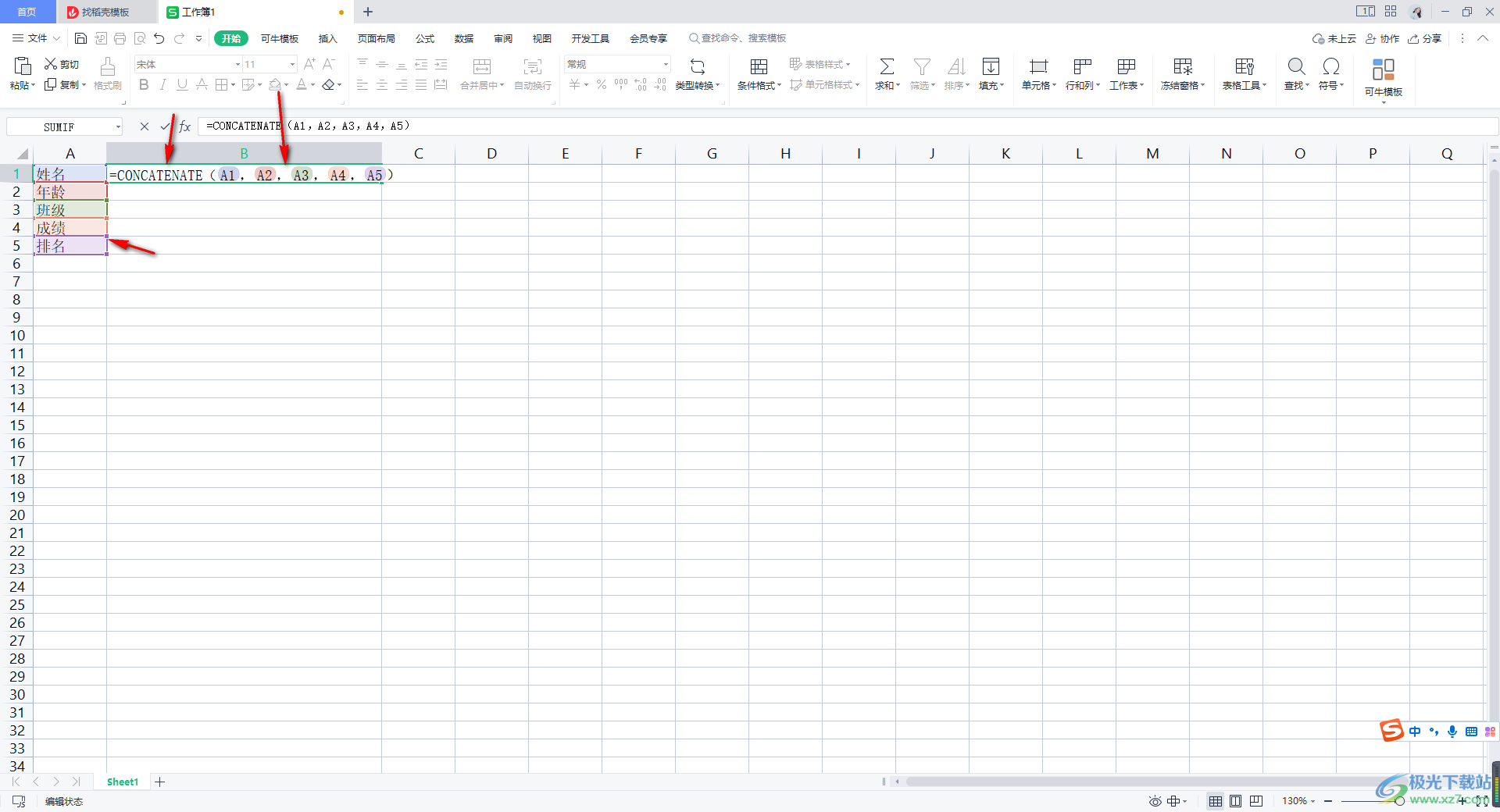Image resolution: width=1500 pixels, height=812 pixels.
Task: Expand font color dropdown arrow
Action: pyautogui.click(x=313, y=85)
